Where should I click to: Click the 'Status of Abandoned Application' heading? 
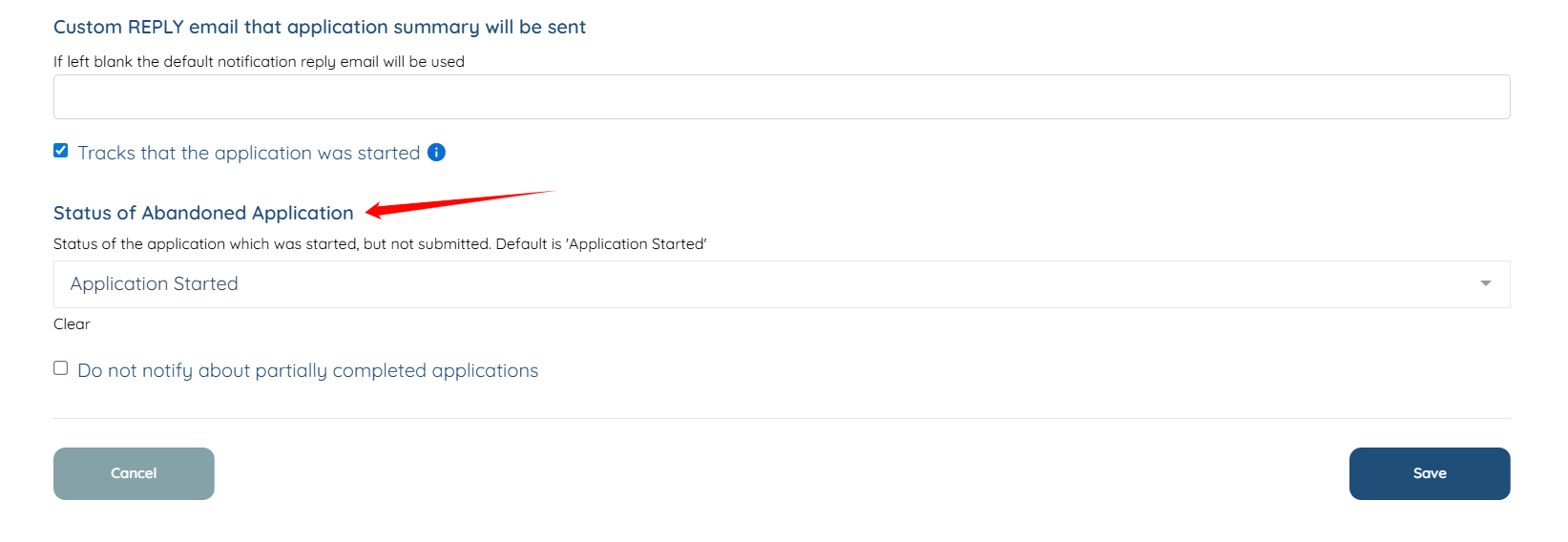coord(203,213)
